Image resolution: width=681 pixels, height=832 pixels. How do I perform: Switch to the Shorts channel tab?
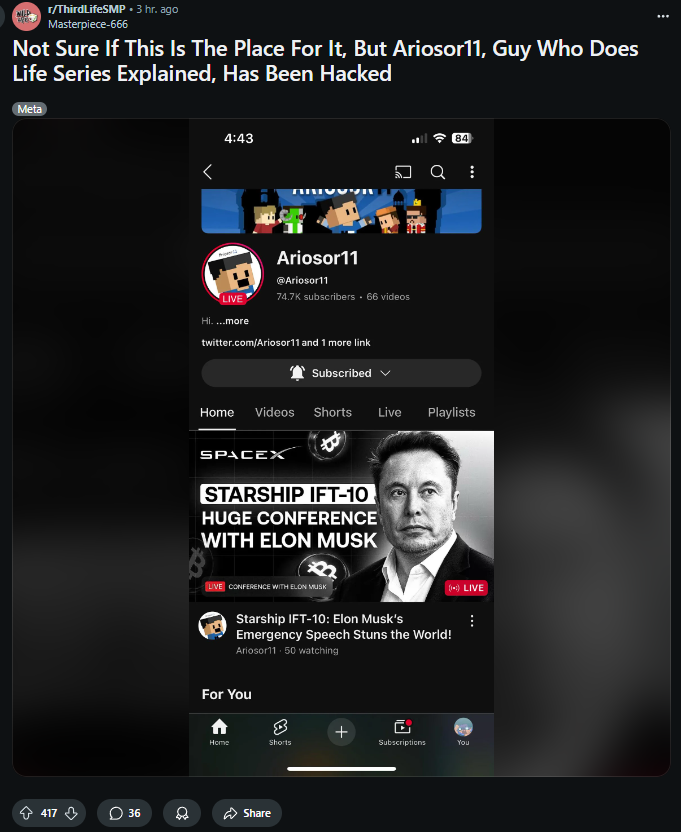click(333, 412)
